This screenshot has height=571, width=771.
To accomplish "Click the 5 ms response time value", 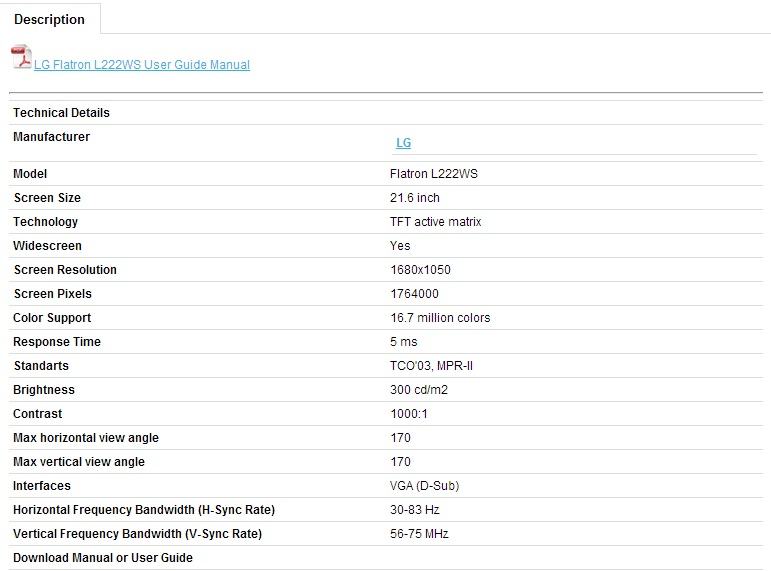I will click(403, 342).
